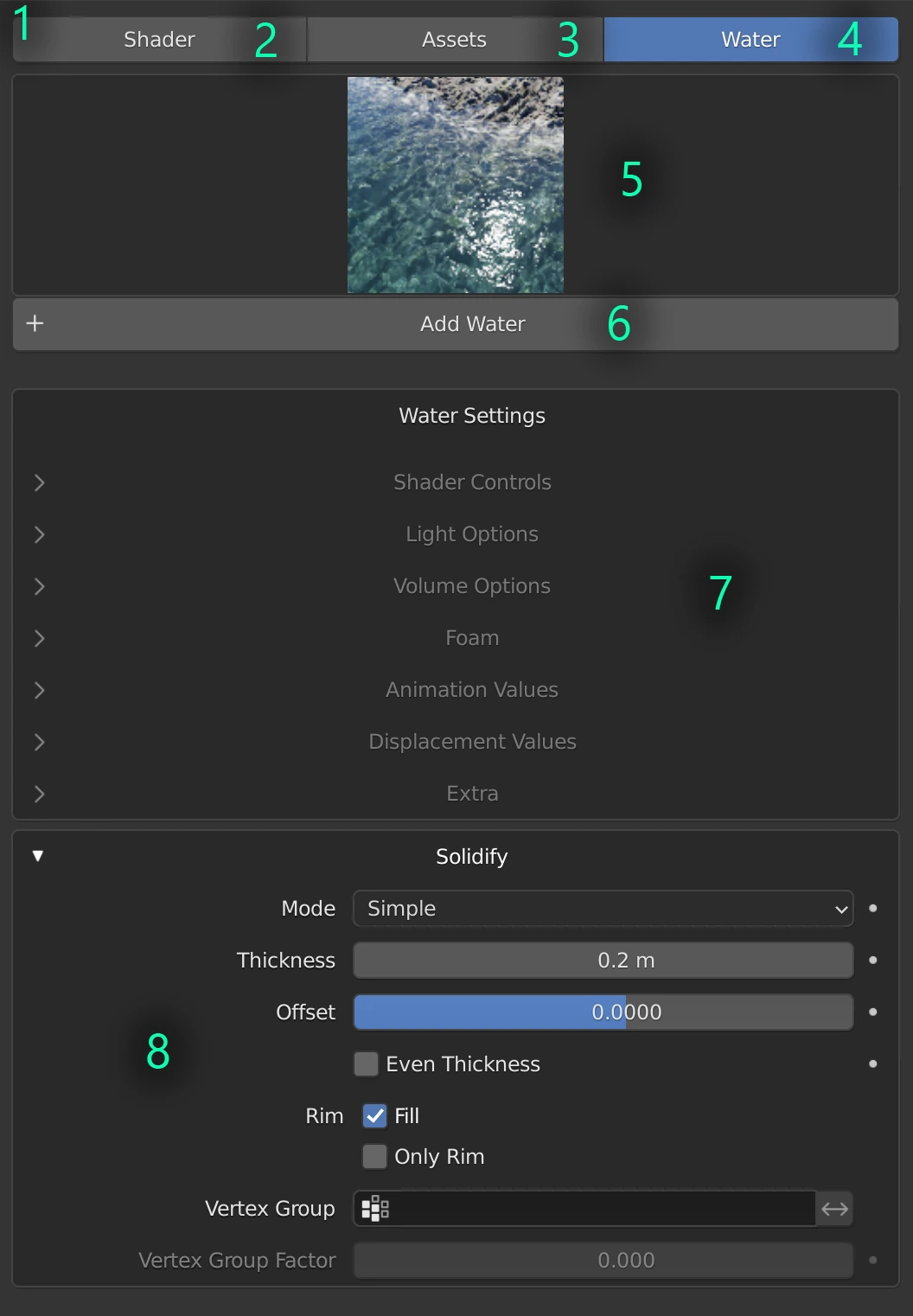The image size is (913, 1316).
Task: Switch to the Shader tab
Action: pos(160,40)
